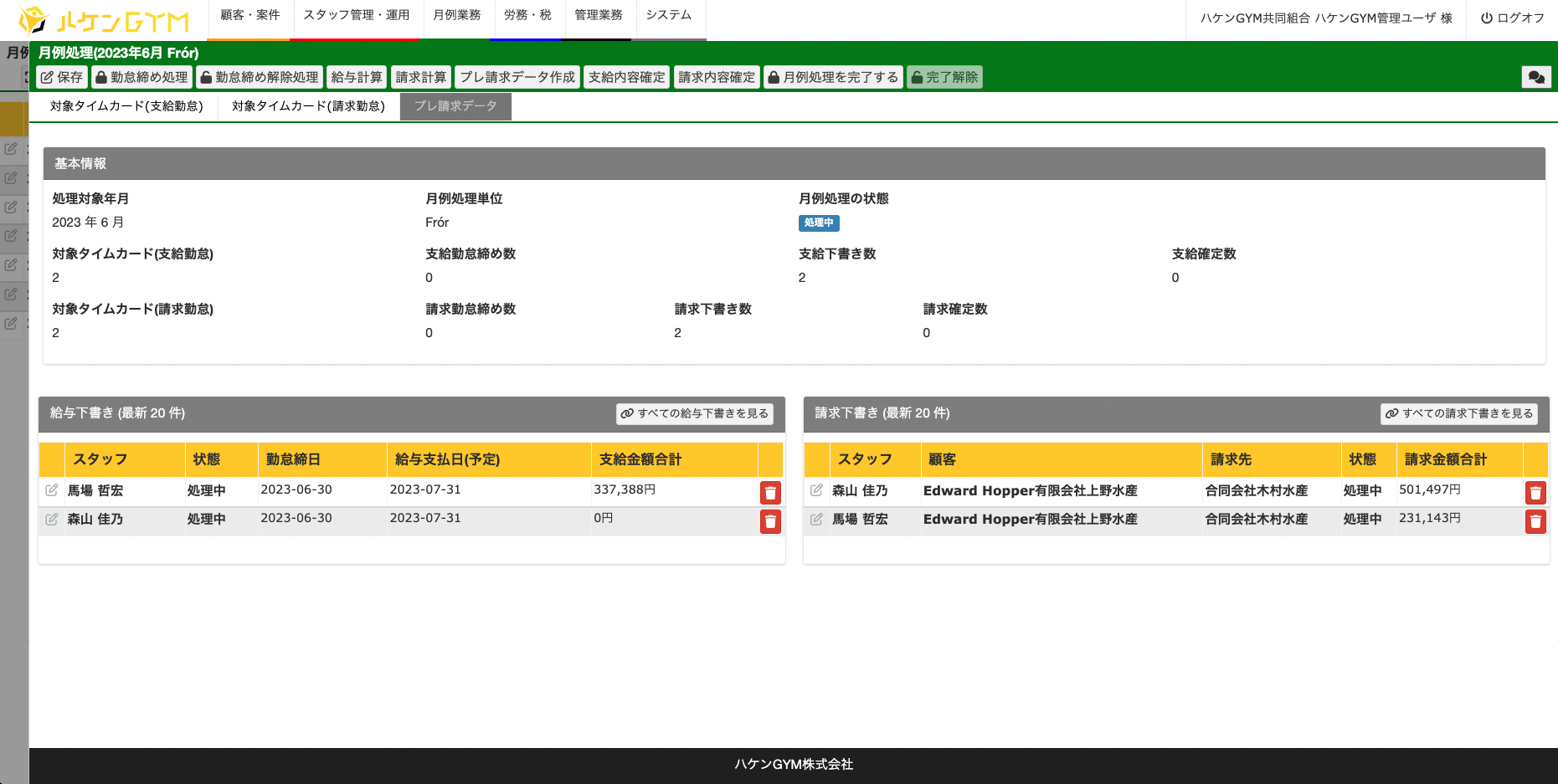Click the ログオフ power icon

pos(1487,18)
